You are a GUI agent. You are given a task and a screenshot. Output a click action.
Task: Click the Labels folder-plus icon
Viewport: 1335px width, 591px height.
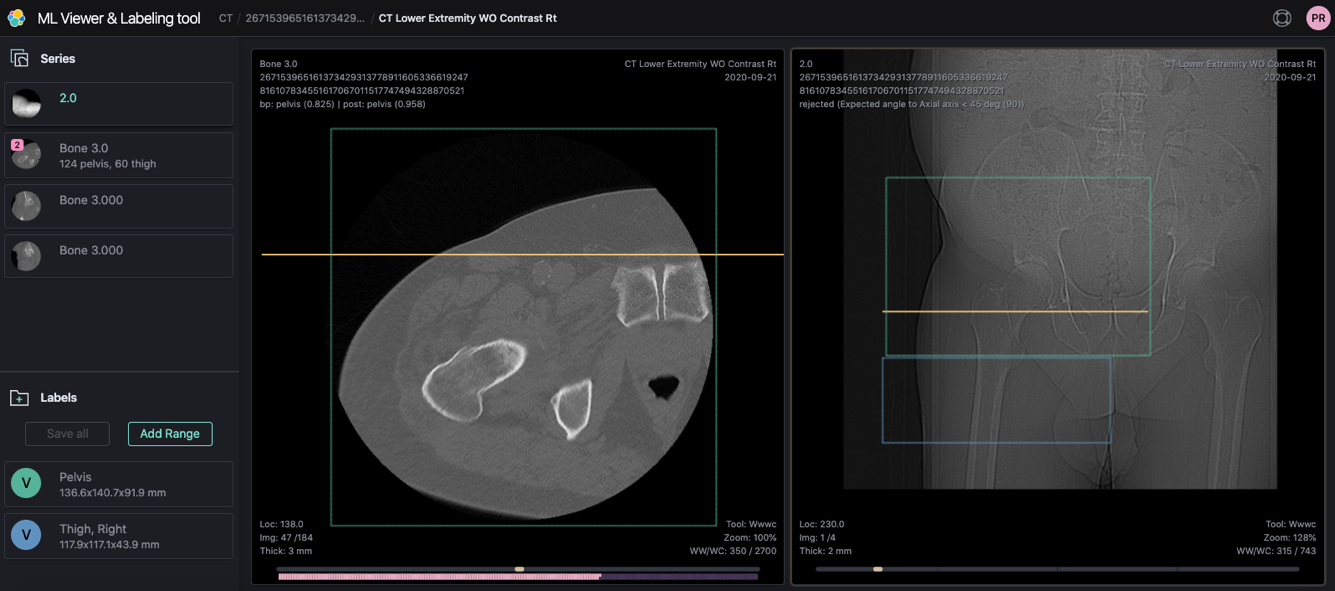pyautogui.click(x=19, y=398)
